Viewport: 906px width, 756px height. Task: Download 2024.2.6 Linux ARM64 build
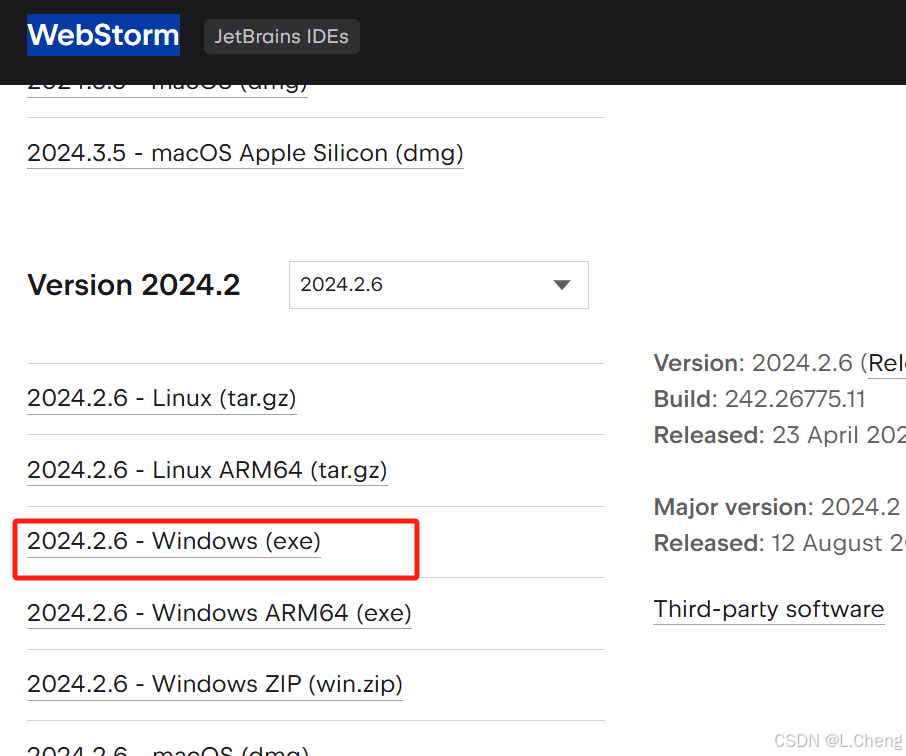(x=206, y=470)
